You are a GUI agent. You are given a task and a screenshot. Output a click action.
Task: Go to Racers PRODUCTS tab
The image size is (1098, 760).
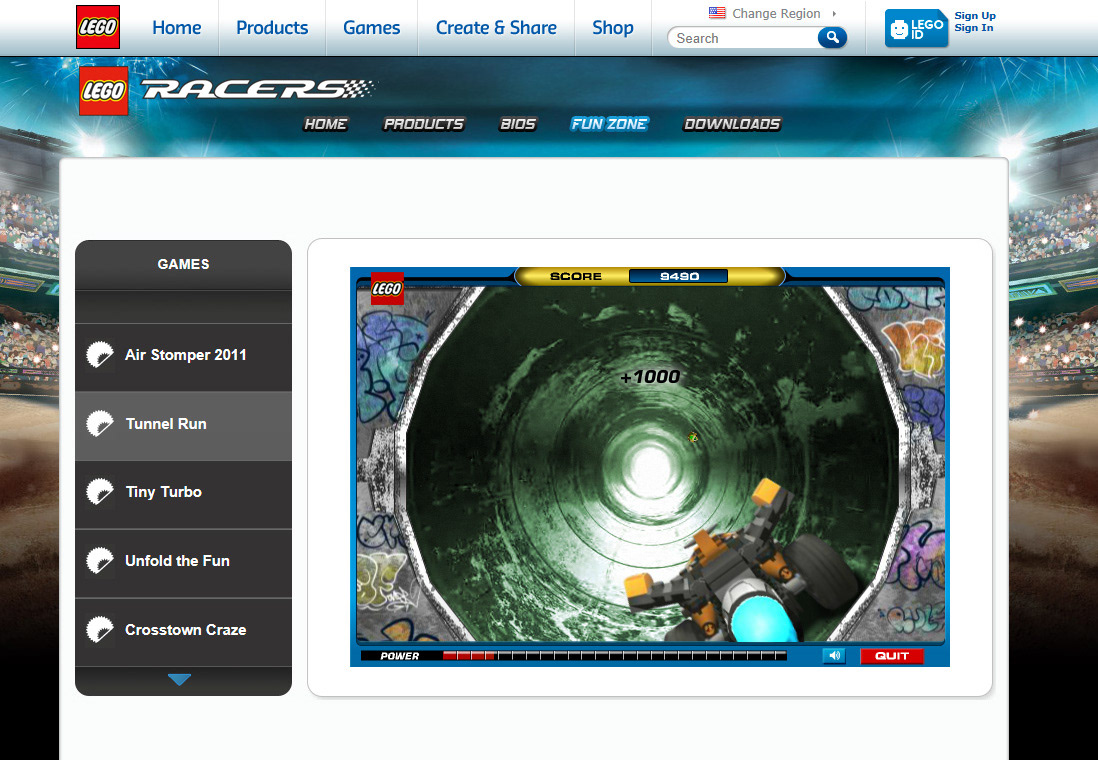pyautogui.click(x=424, y=124)
